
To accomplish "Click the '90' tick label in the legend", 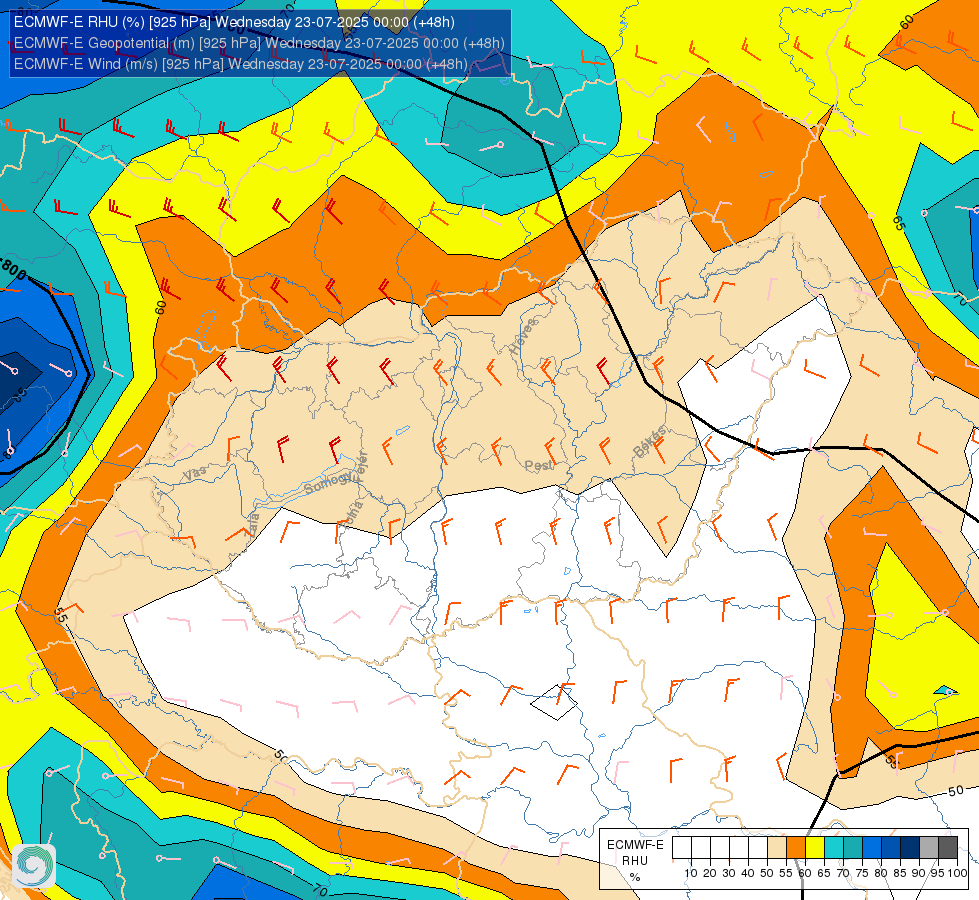I will (x=919, y=873).
